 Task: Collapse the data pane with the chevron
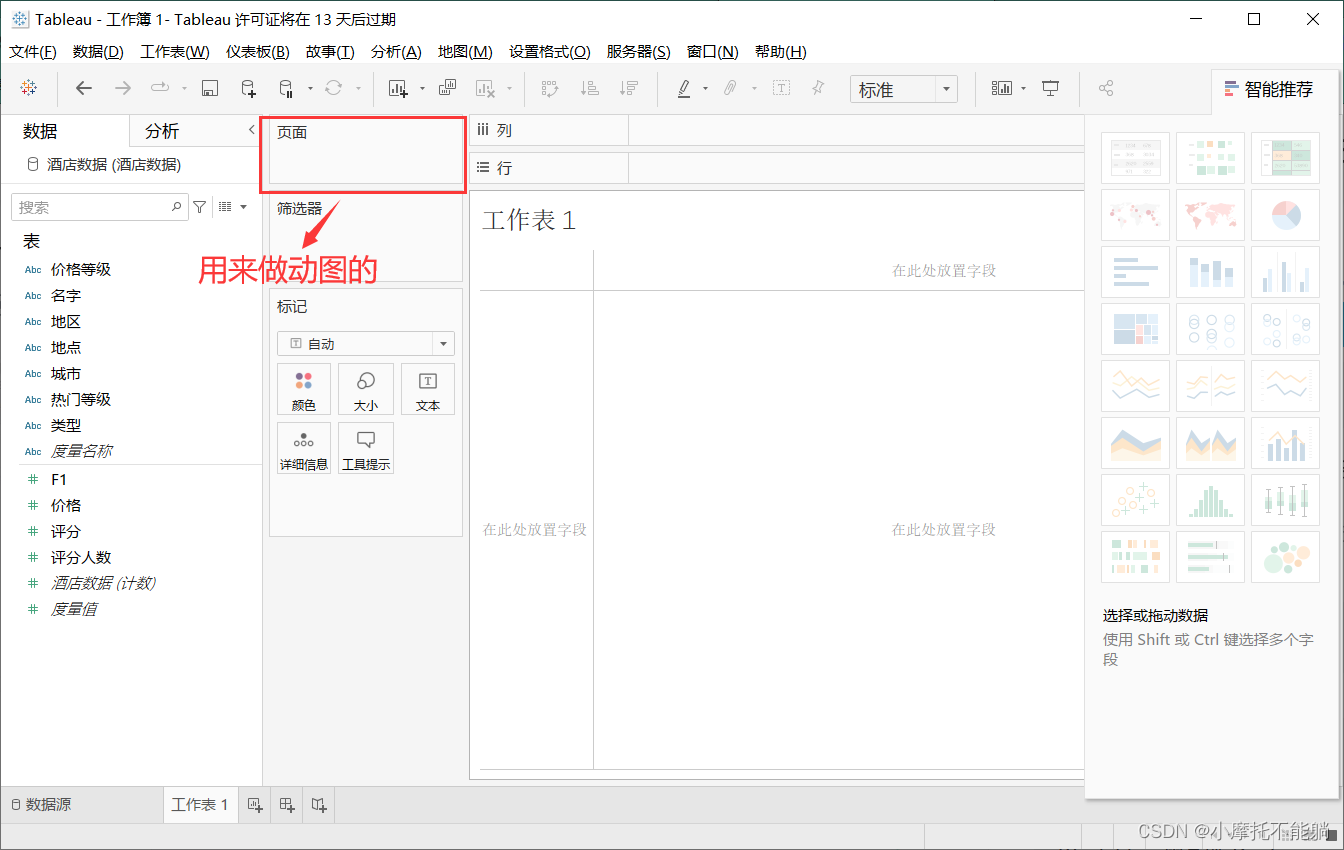(251, 130)
